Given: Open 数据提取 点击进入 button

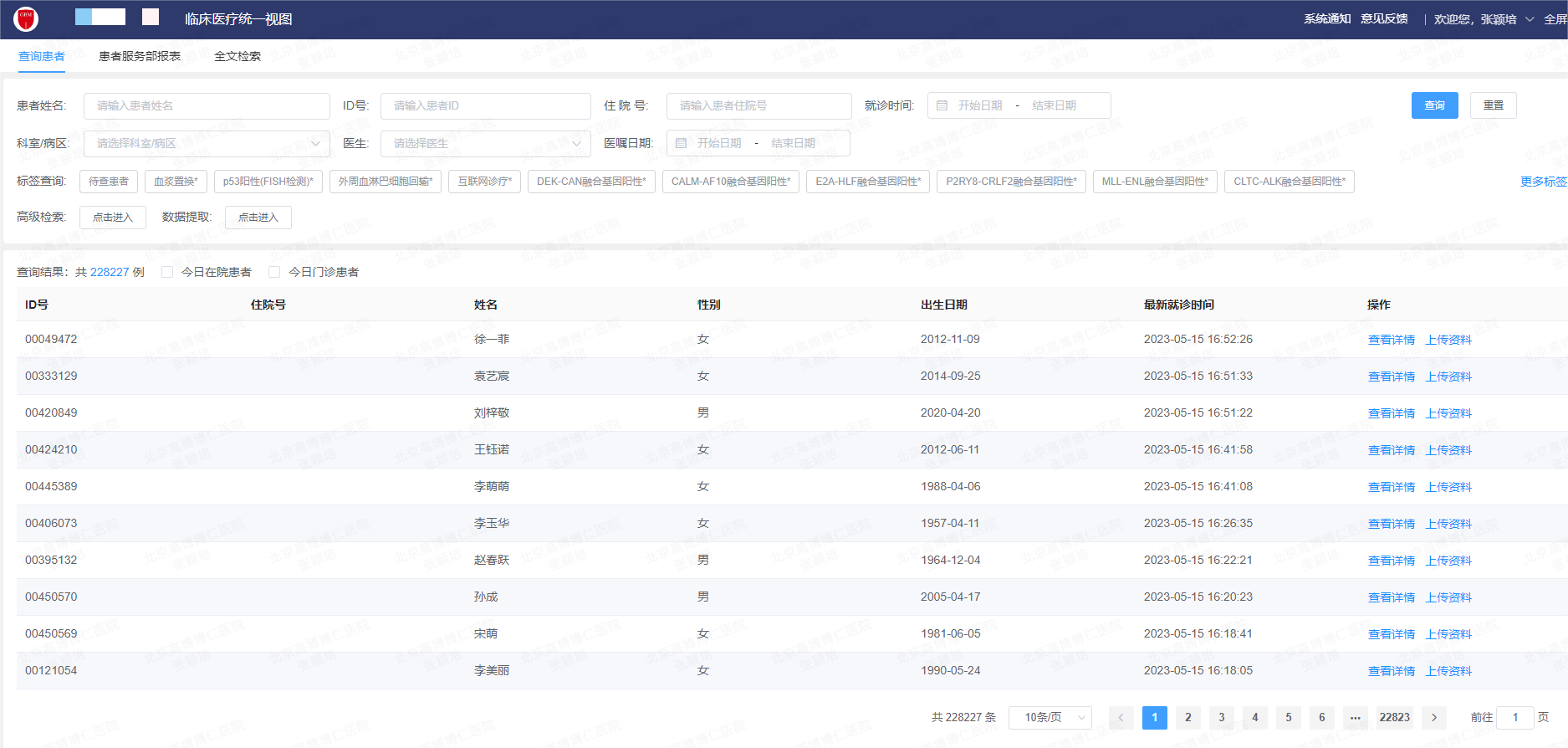Looking at the screenshot, I should [x=258, y=218].
